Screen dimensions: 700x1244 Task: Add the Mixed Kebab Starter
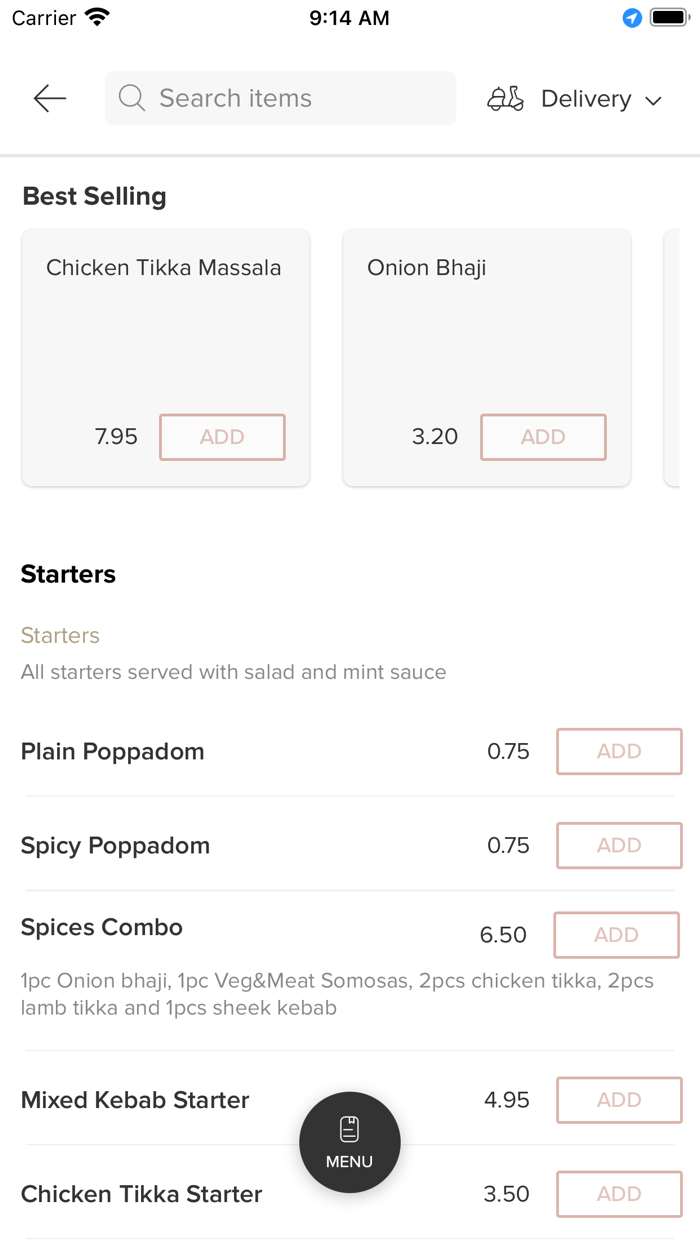(618, 1100)
